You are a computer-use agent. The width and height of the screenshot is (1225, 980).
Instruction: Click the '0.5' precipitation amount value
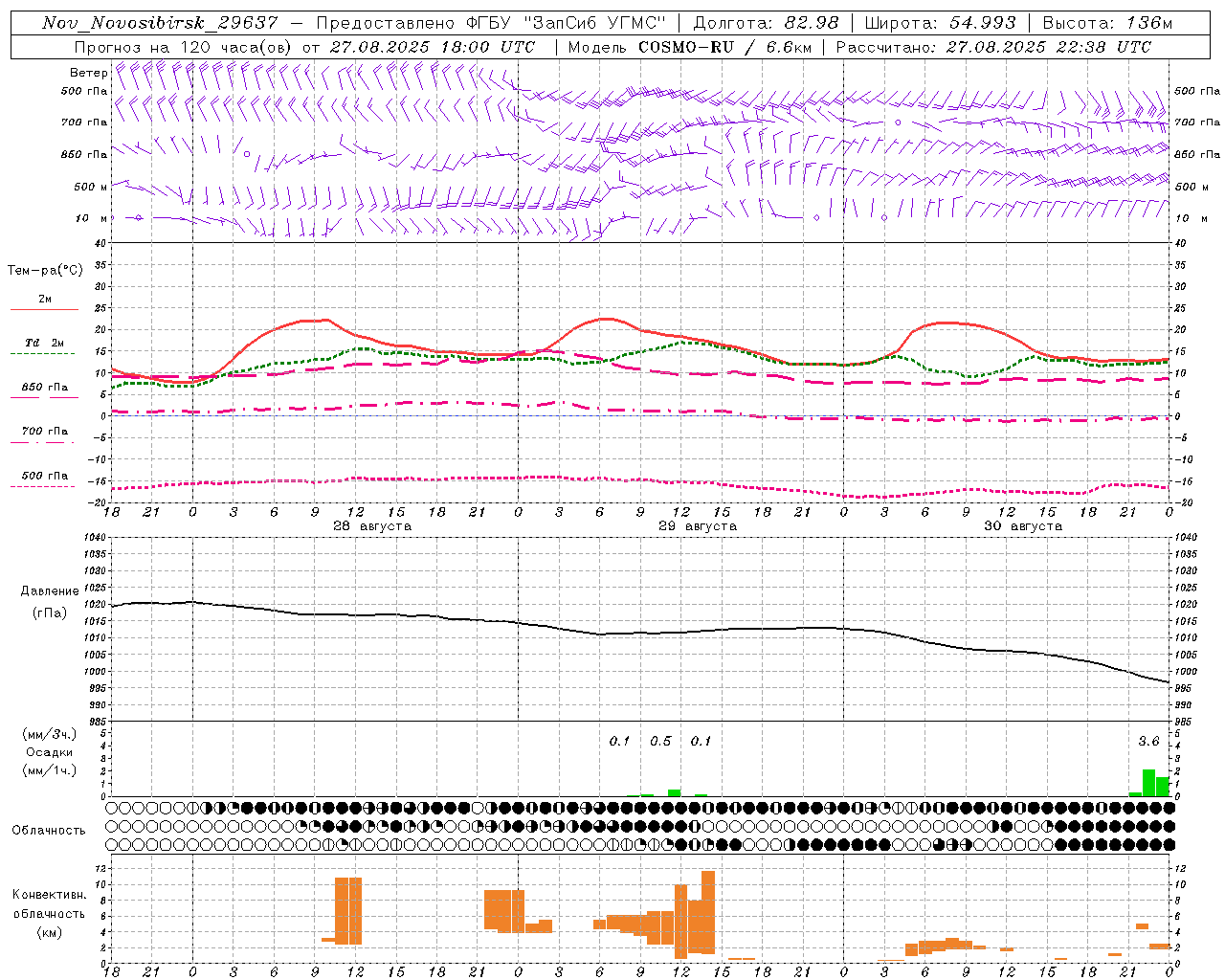(660, 742)
